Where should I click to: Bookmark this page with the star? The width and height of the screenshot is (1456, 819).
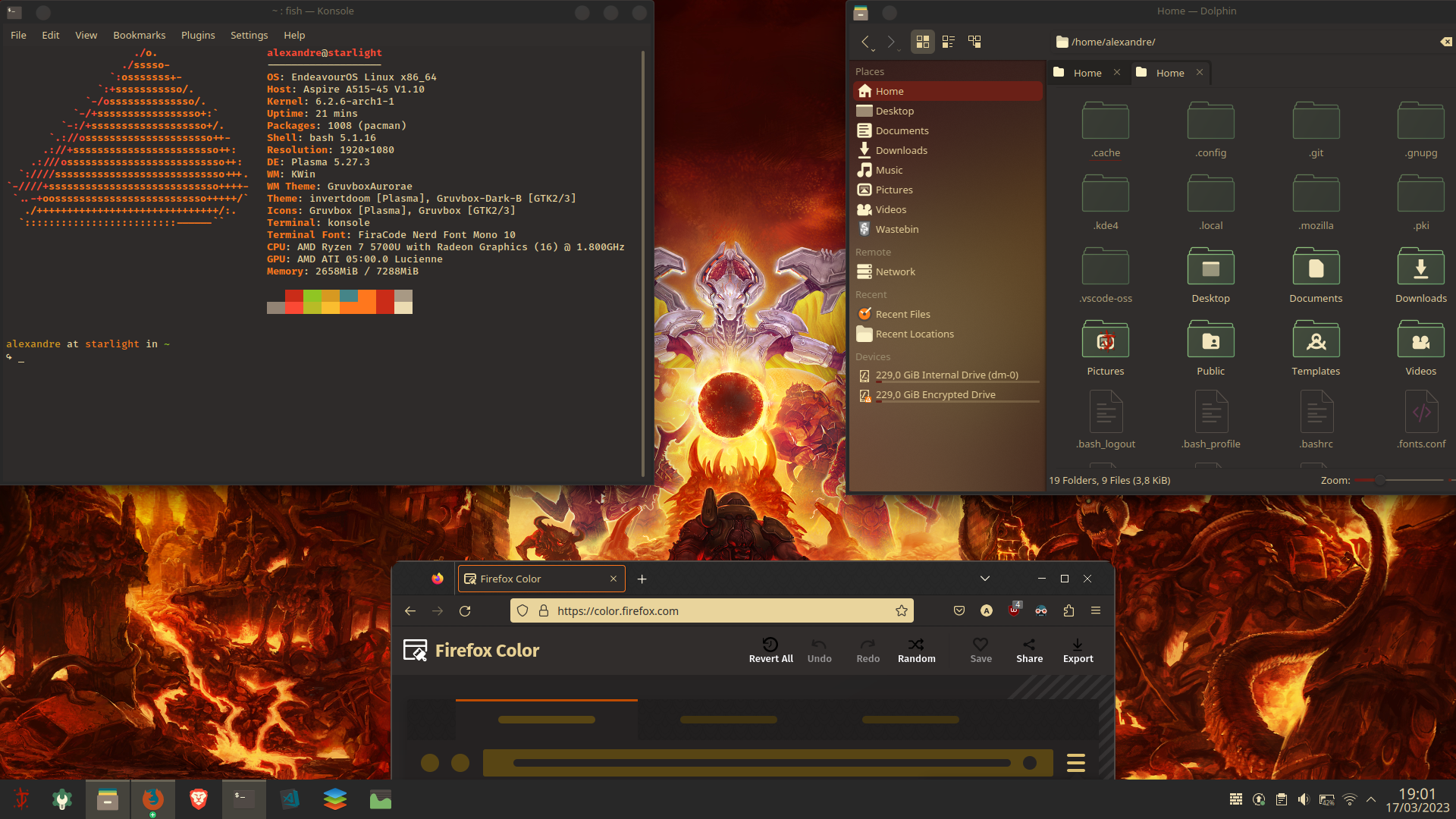click(x=901, y=610)
